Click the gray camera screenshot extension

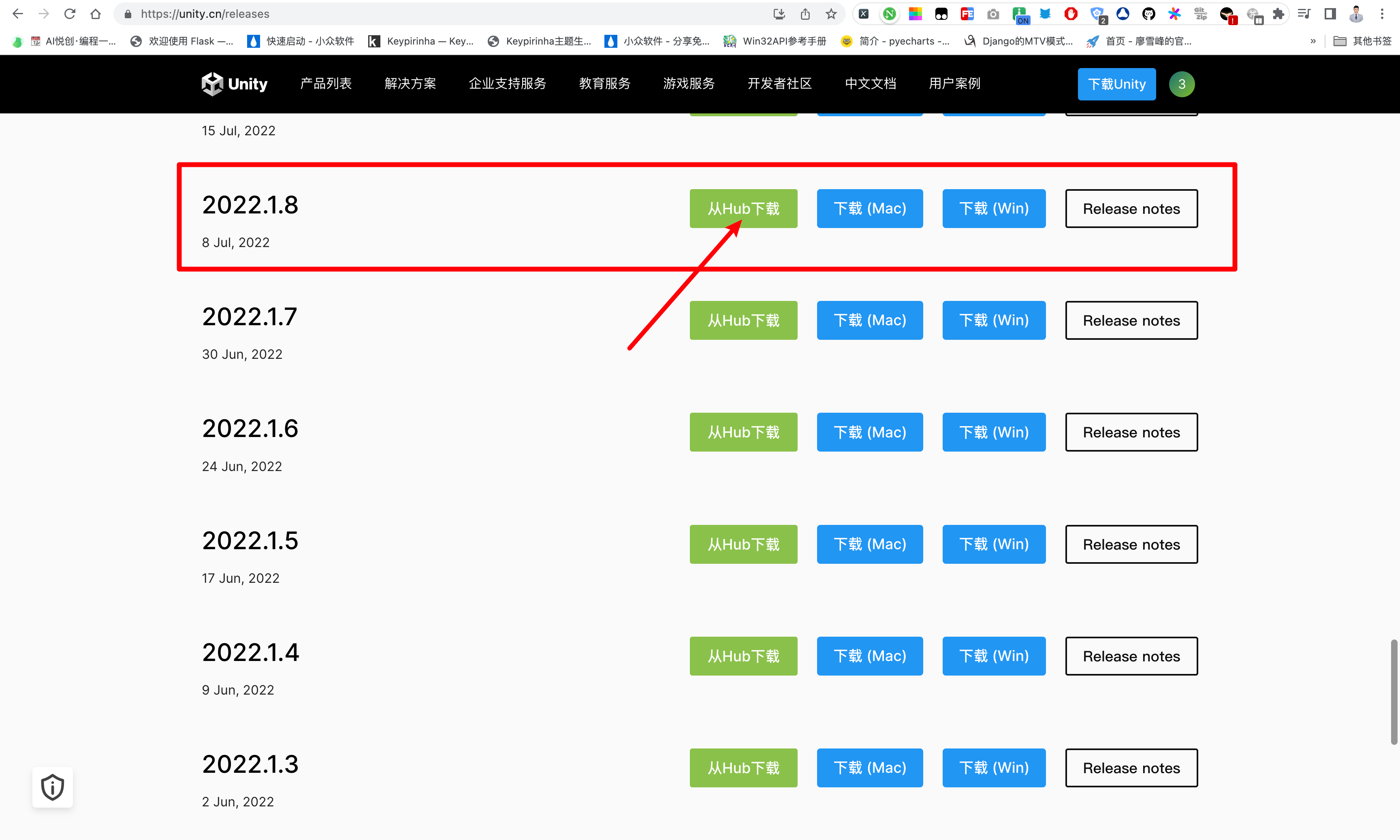pos(993,14)
